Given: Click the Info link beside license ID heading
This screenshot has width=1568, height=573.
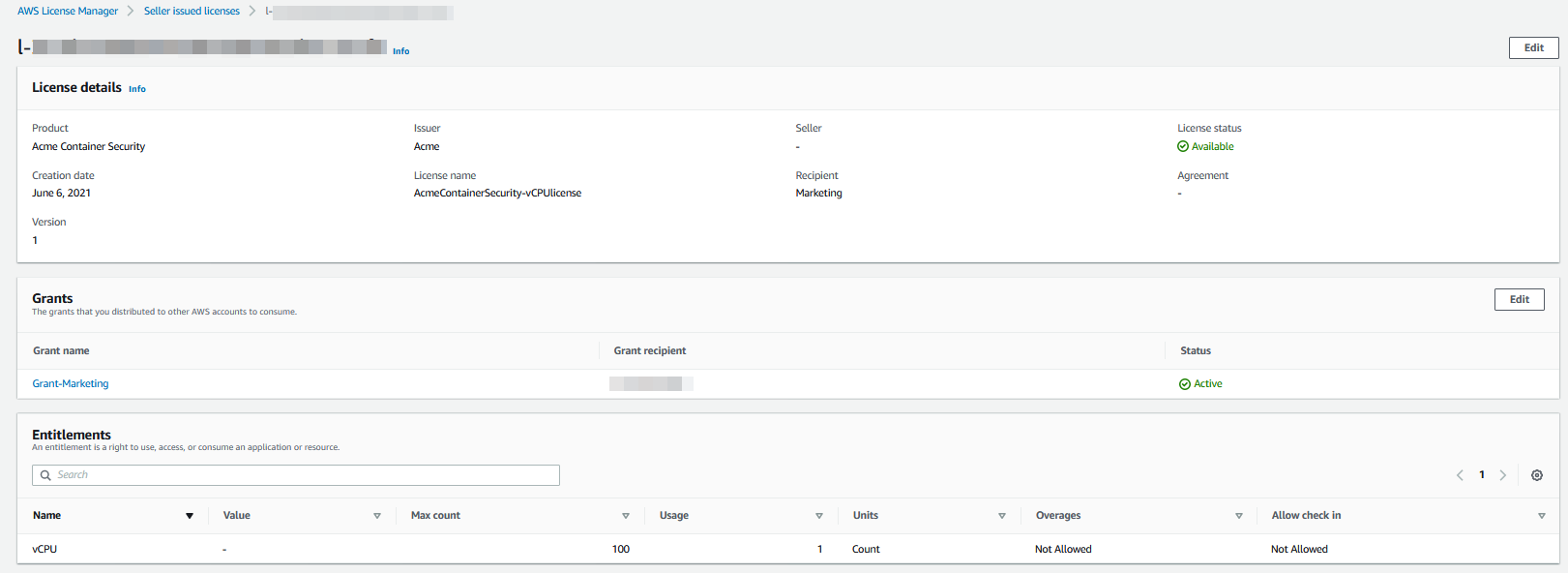Looking at the screenshot, I should (x=400, y=51).
